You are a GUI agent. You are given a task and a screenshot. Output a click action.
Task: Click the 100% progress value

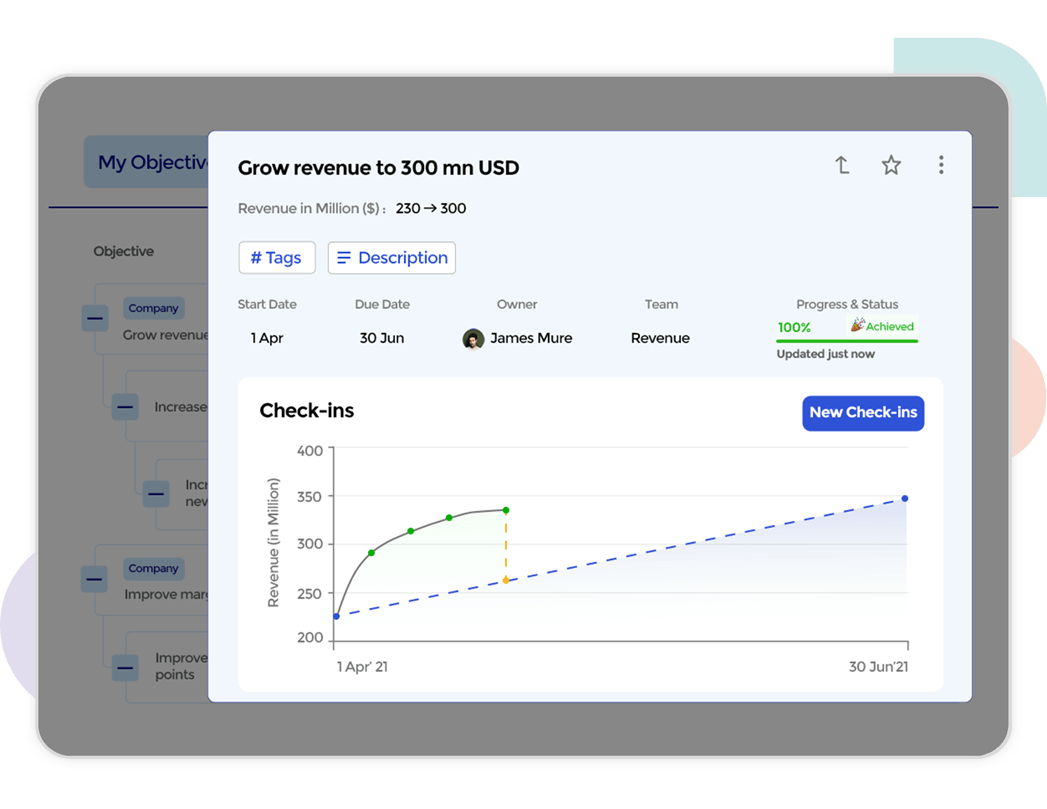[794, 327]
